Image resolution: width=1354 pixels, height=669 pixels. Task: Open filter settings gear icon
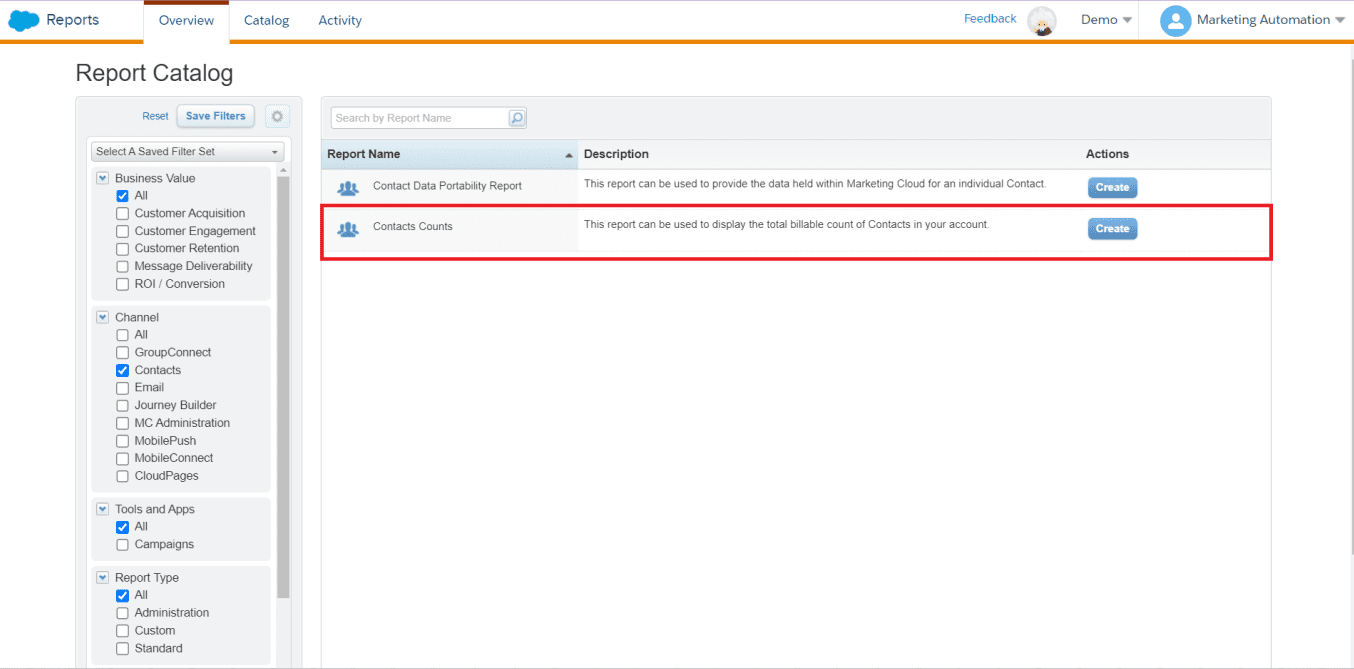[x=277, y=116]
